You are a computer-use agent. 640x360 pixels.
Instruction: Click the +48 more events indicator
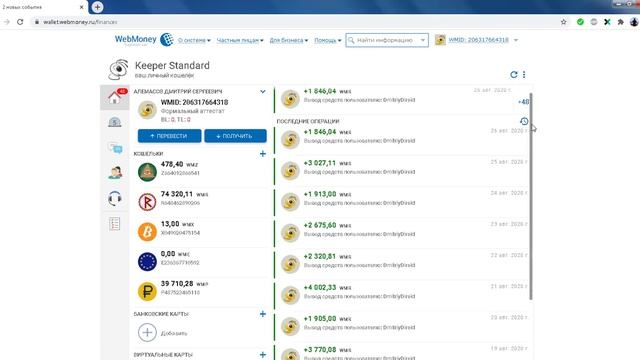coord(523,102)
